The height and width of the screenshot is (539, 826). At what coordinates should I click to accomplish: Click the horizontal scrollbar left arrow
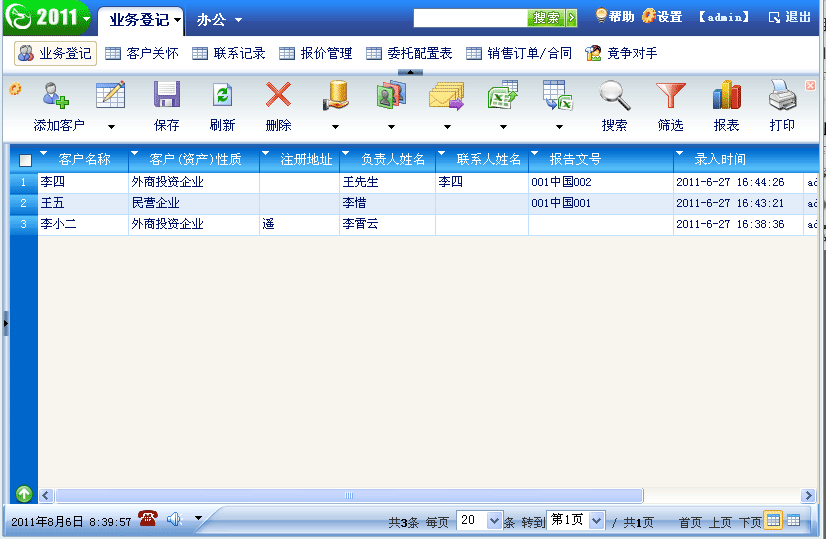click(x=46, y=495)
